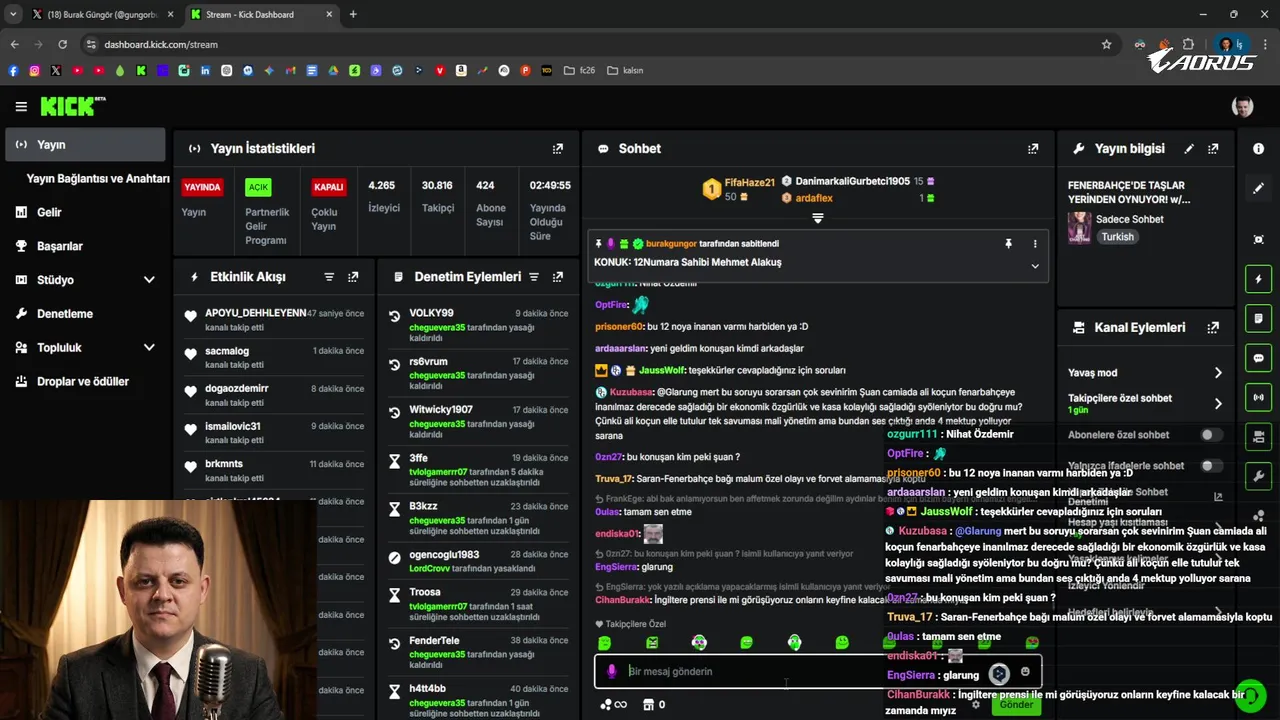Toggle the moderation log widget button

pyautogui.click(x=1258, y=318)
